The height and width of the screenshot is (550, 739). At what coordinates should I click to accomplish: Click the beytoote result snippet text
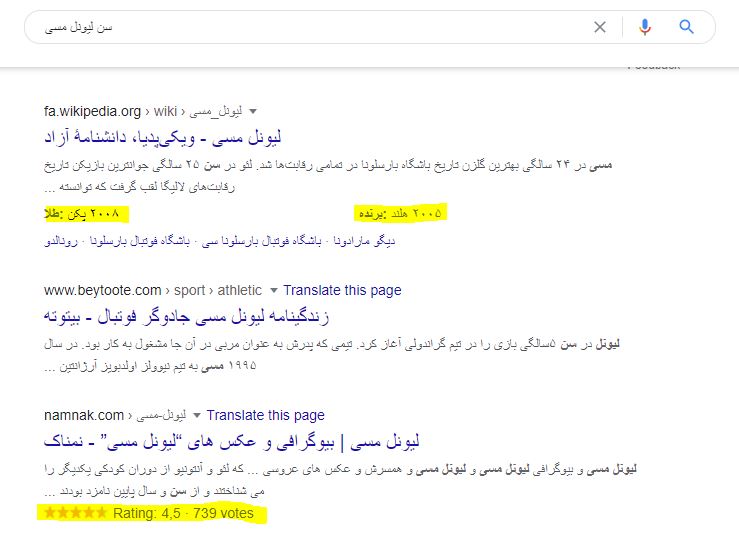pyautogui.click(x=332, y=355)
